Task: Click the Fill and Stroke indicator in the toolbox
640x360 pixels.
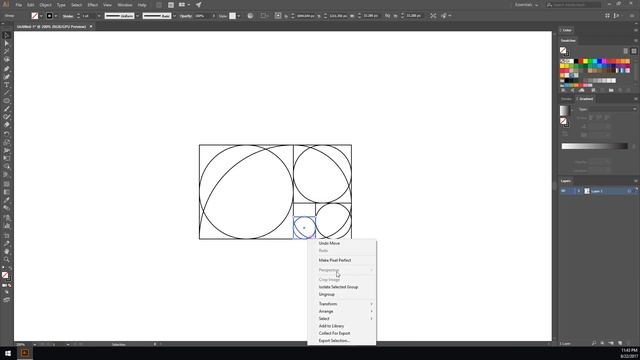Action: pyautogui.click(x=6, y=276)
